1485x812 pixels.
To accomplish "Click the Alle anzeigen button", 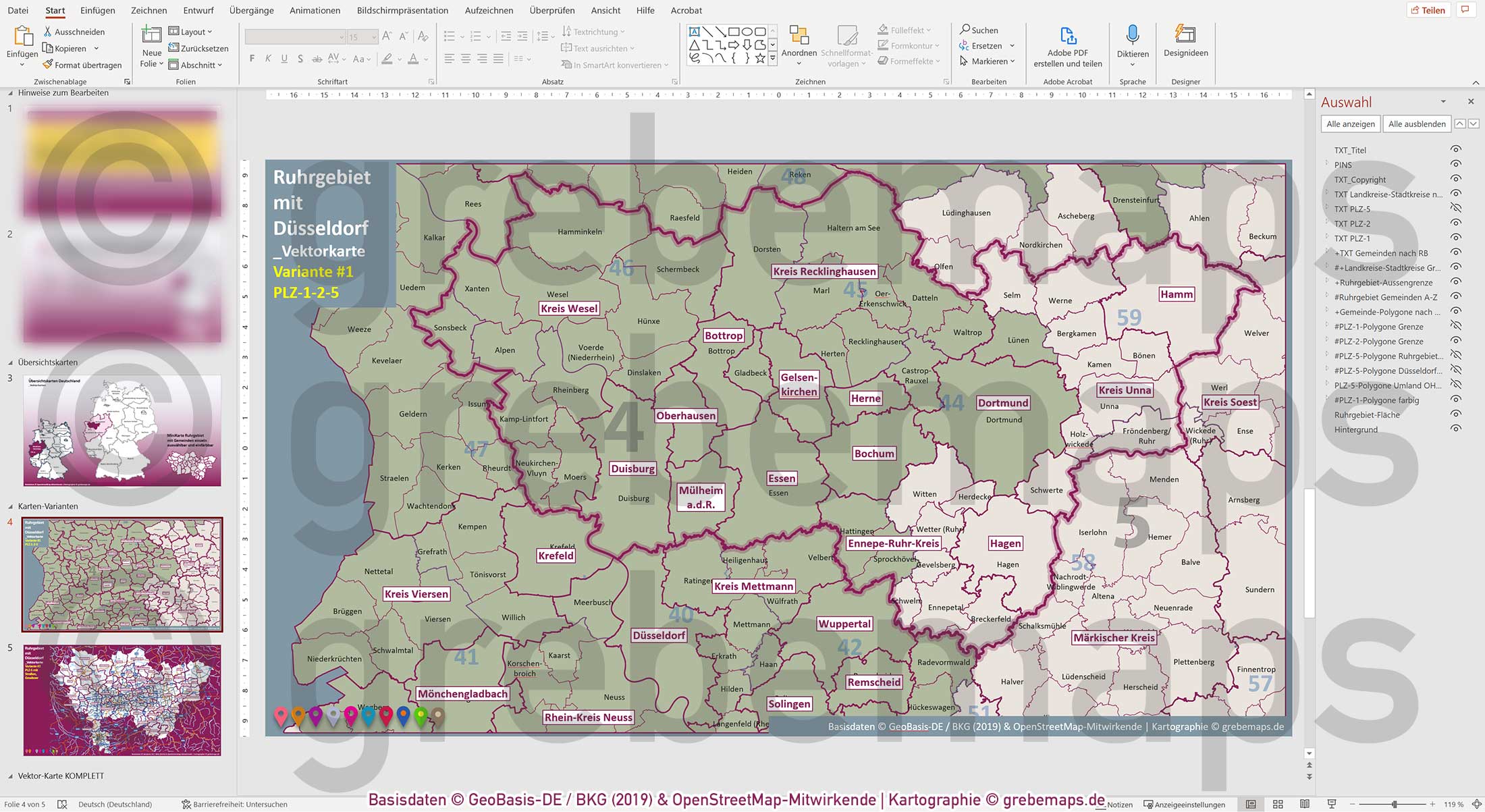I will 1350,124.
